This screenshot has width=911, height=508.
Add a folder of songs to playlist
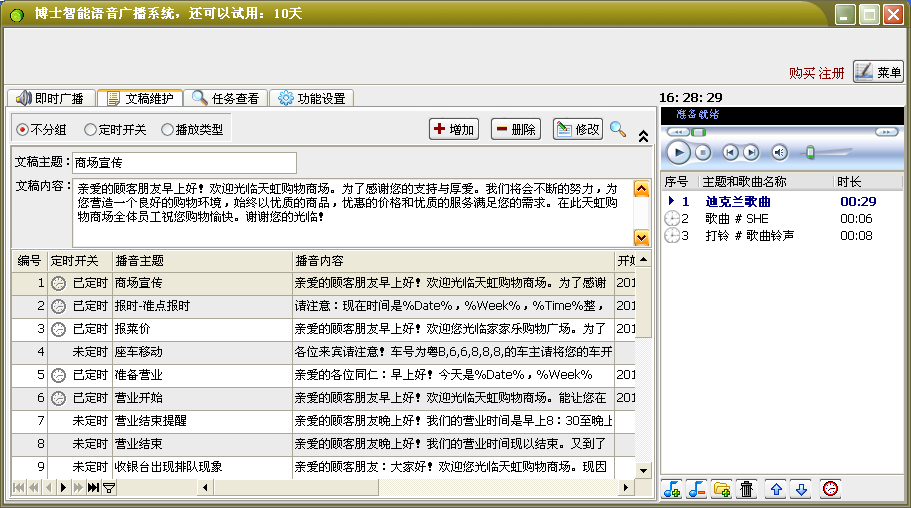(x=722, y=489)
